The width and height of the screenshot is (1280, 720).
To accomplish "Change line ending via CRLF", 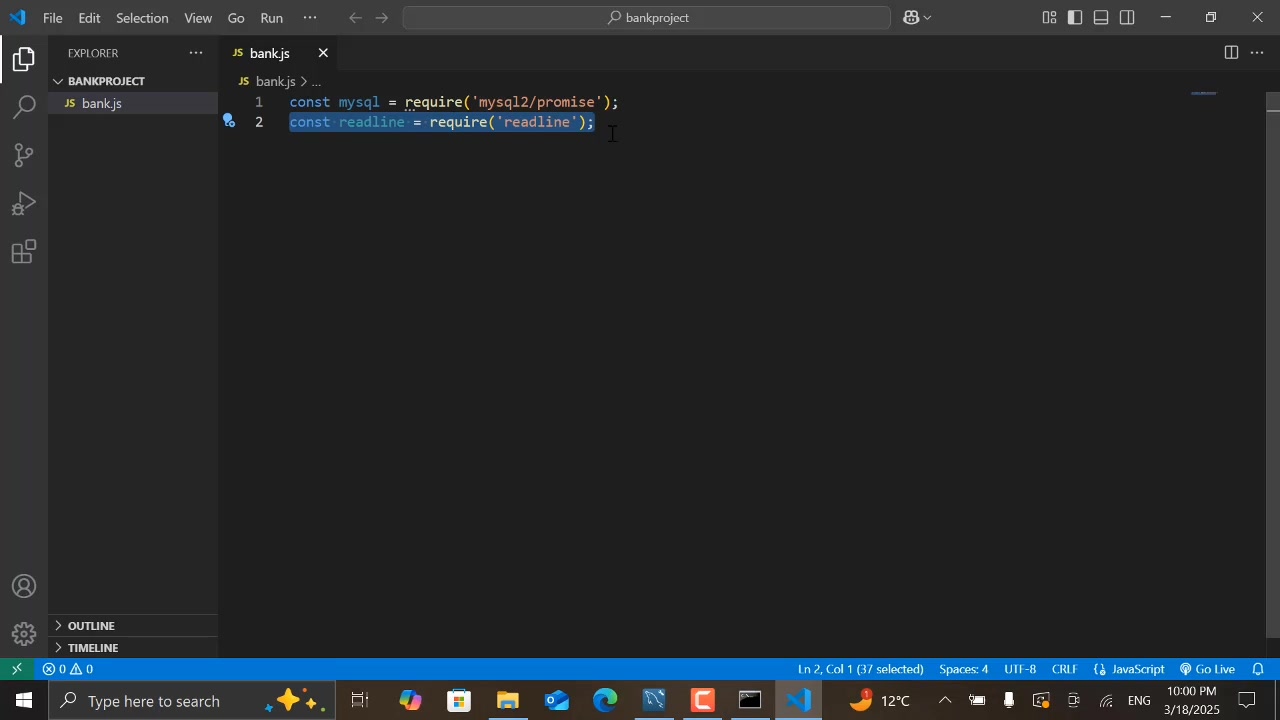I will [1064, 669].
